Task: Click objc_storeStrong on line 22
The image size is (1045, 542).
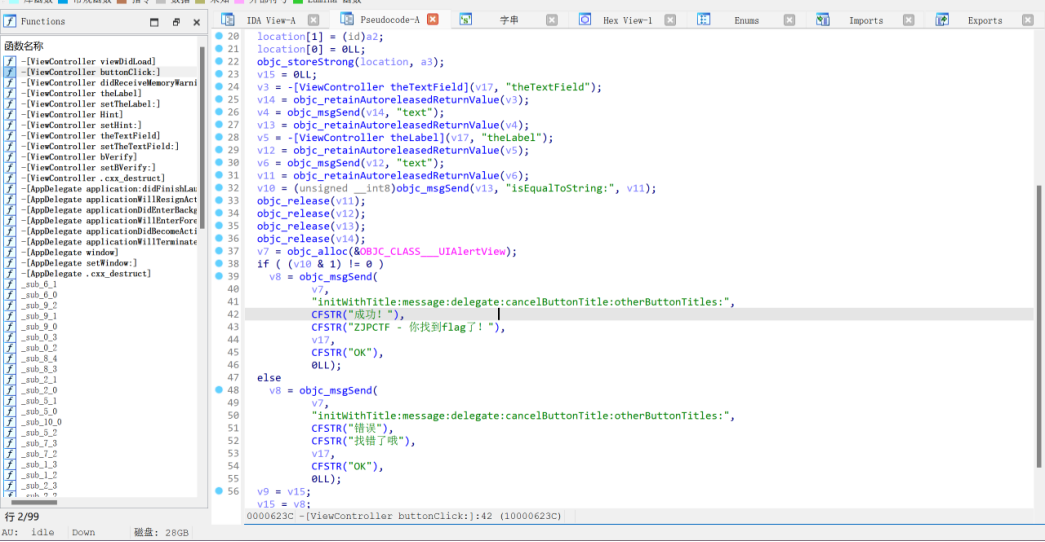Action: pos(305,61)
